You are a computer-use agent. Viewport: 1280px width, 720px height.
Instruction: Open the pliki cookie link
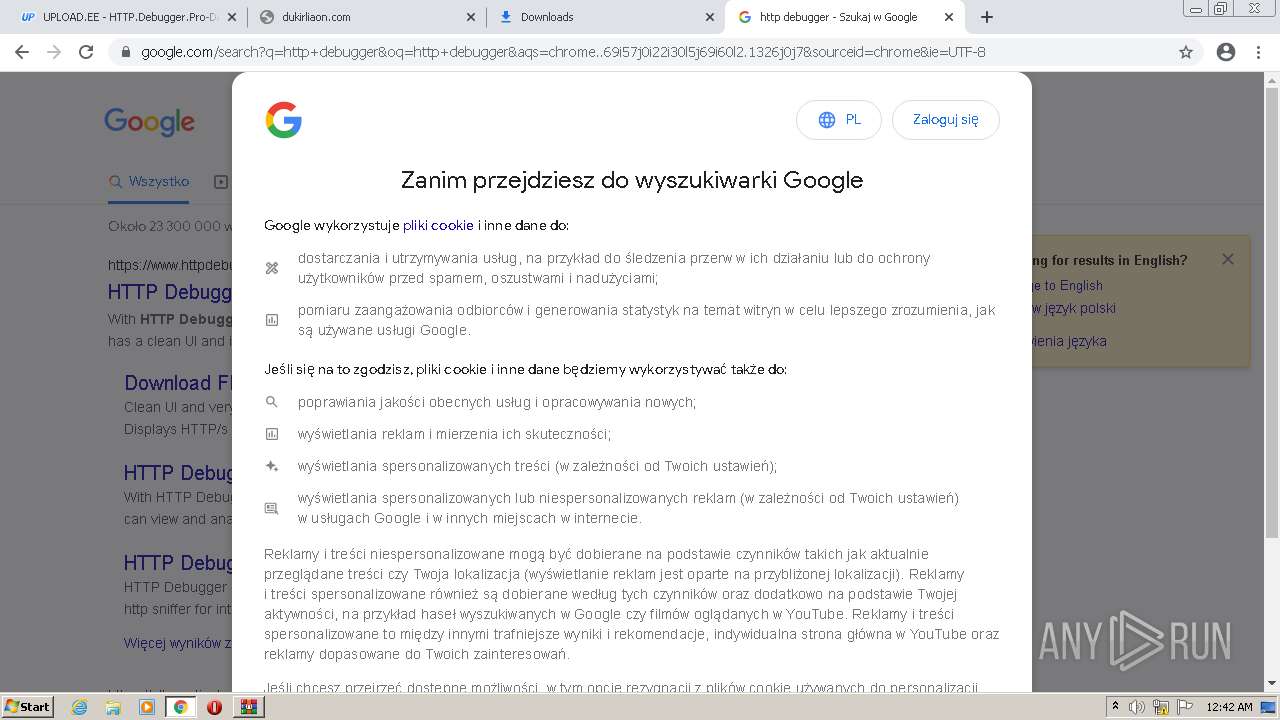tap(438, 226)
